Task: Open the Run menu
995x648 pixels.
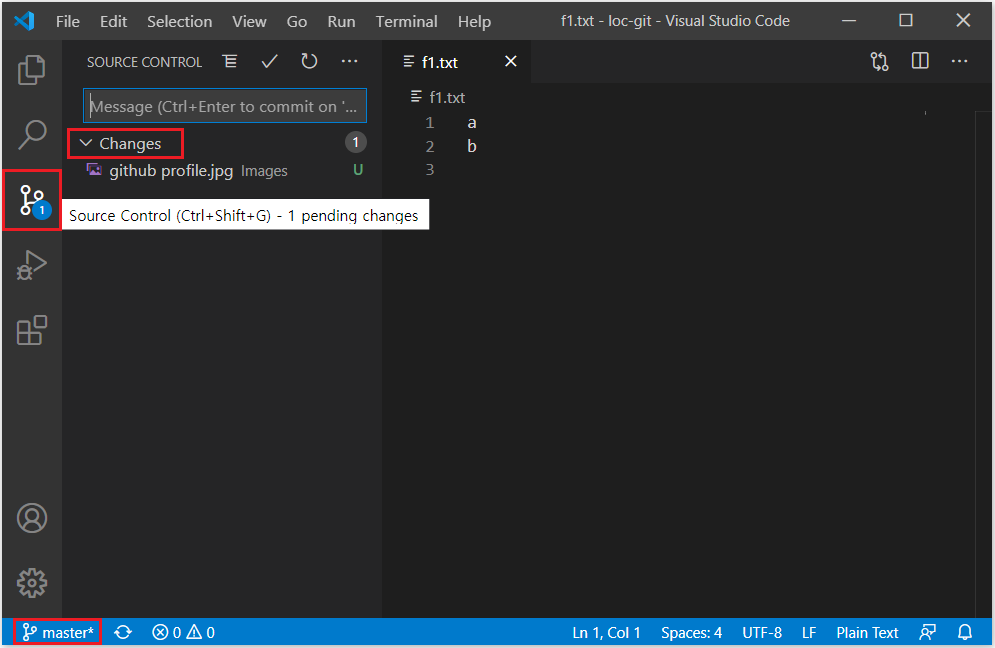Action: [341, 21]
